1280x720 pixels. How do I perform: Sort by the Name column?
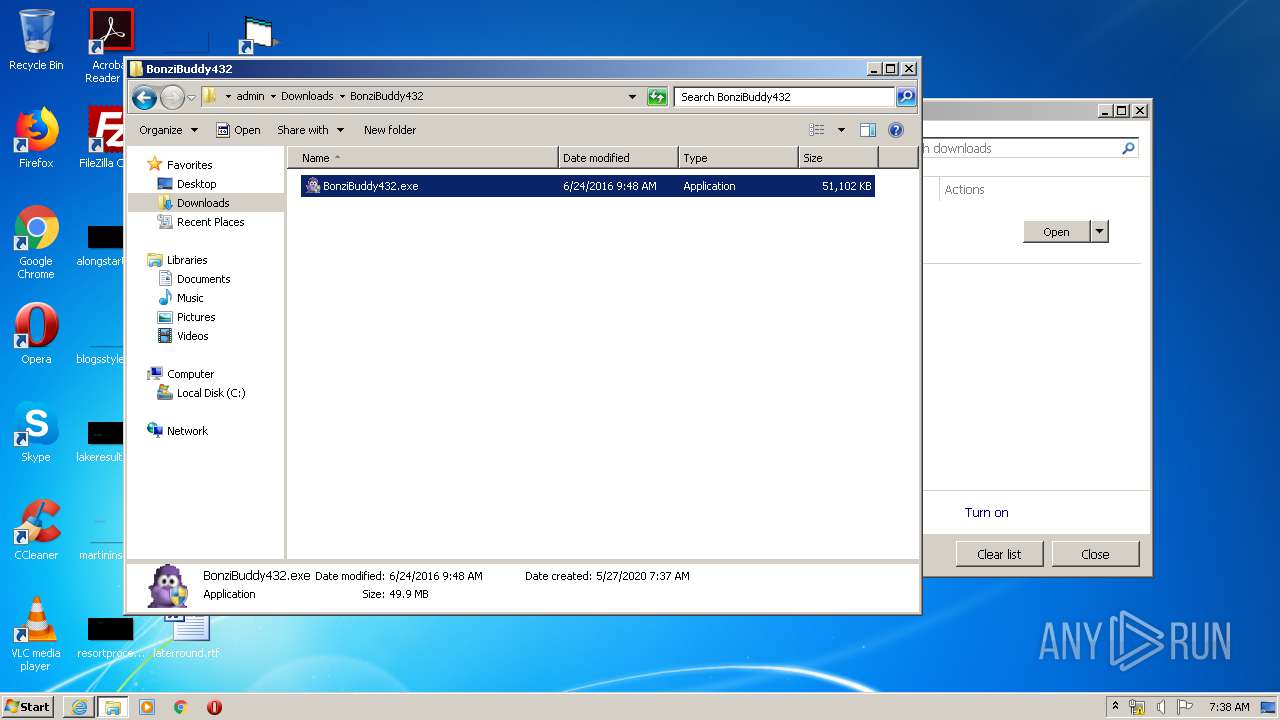point(423,158)
